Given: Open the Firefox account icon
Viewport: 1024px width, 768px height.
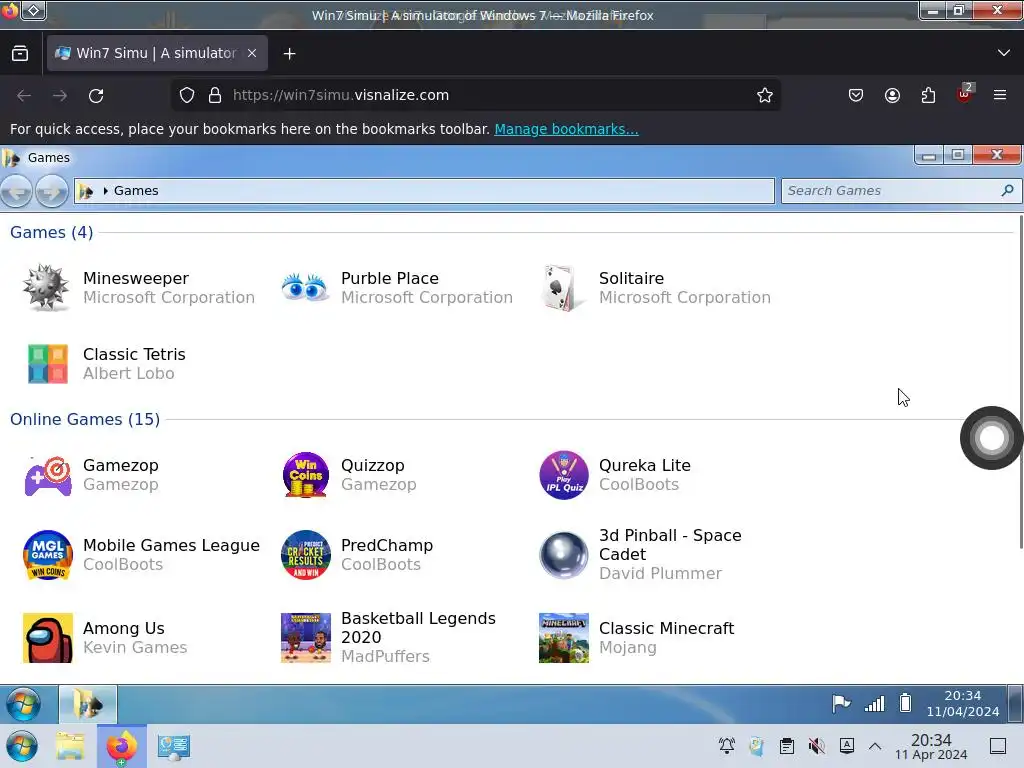Looking at the screenshot, I should pyautogui.click(x=892, y=95).
